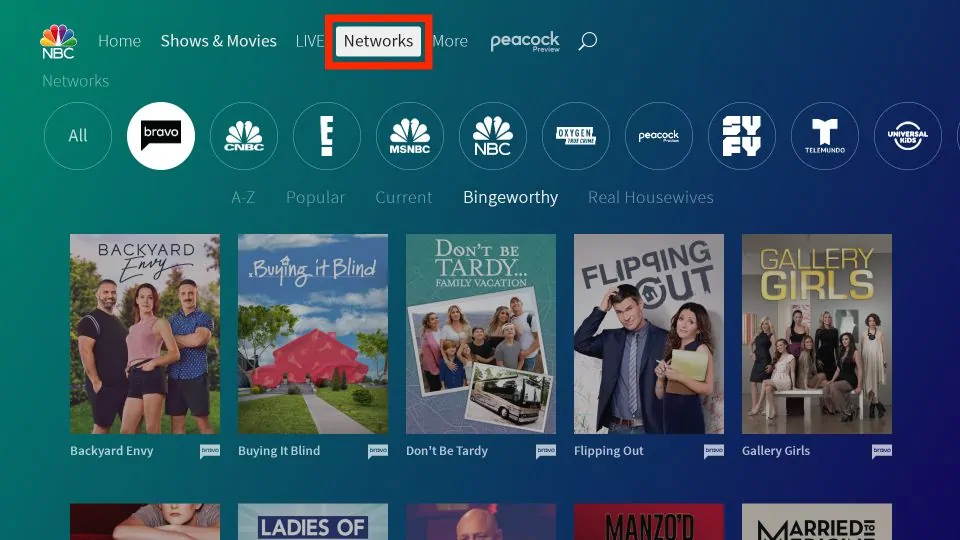
Task: Select the All networks filter circle
Action: pos(78,135)
